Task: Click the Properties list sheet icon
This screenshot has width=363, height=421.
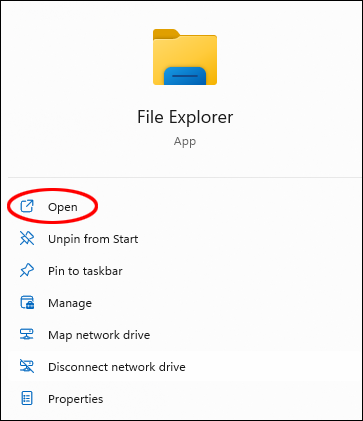Action: (27, 398)
